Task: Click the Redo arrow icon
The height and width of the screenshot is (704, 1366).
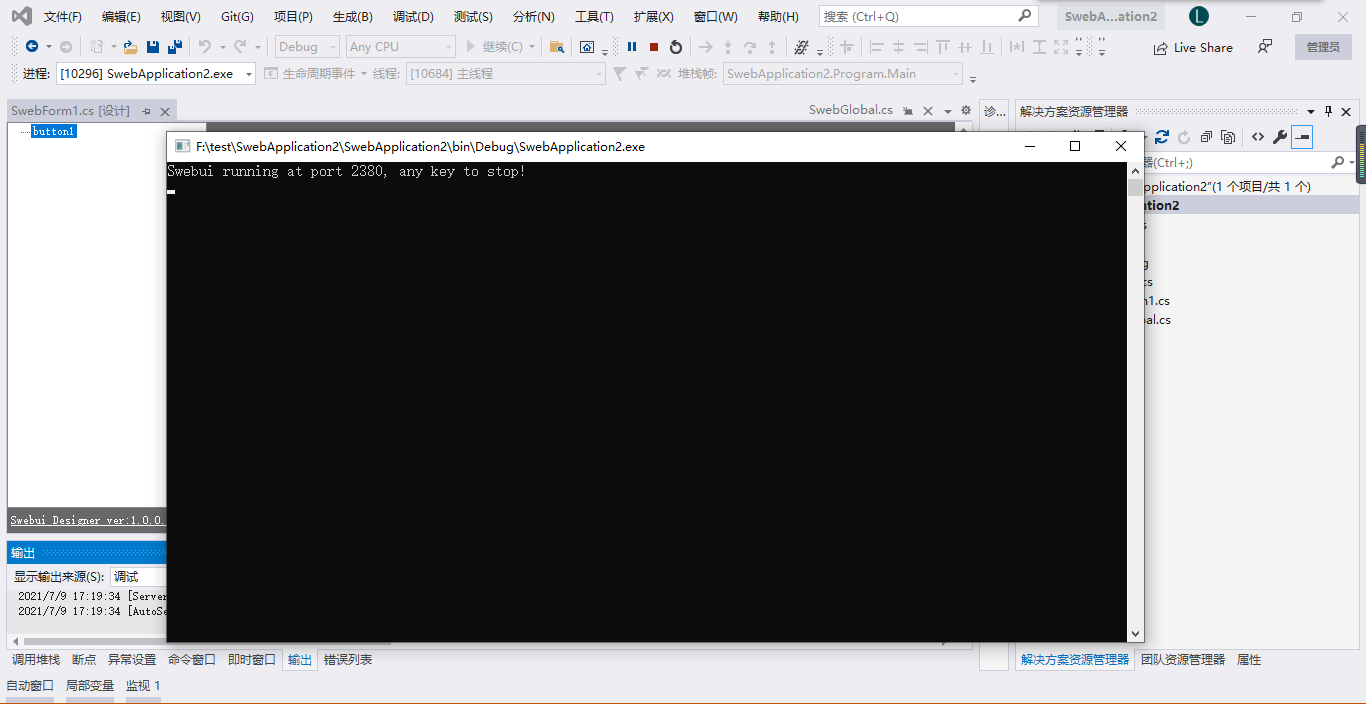Action: coord(240,47)
